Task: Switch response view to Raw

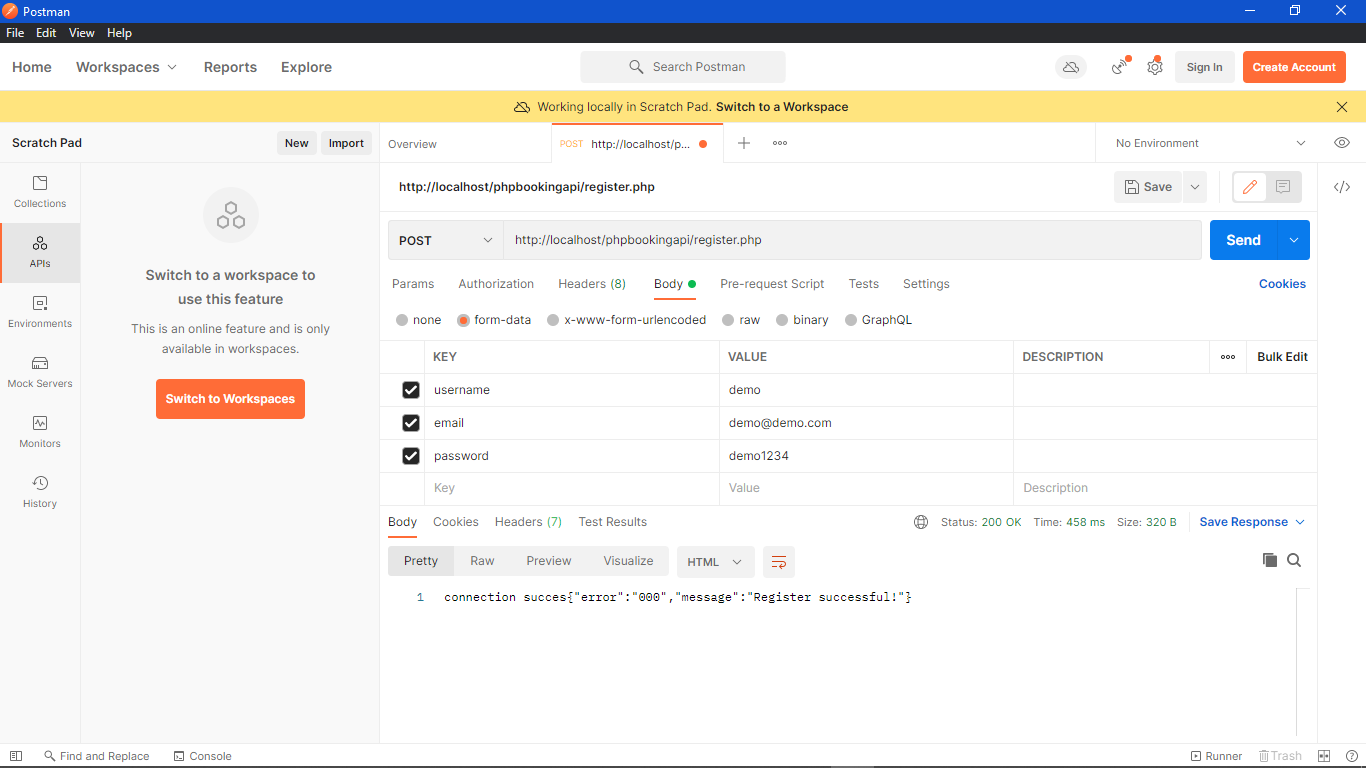Action: (482, 561)
